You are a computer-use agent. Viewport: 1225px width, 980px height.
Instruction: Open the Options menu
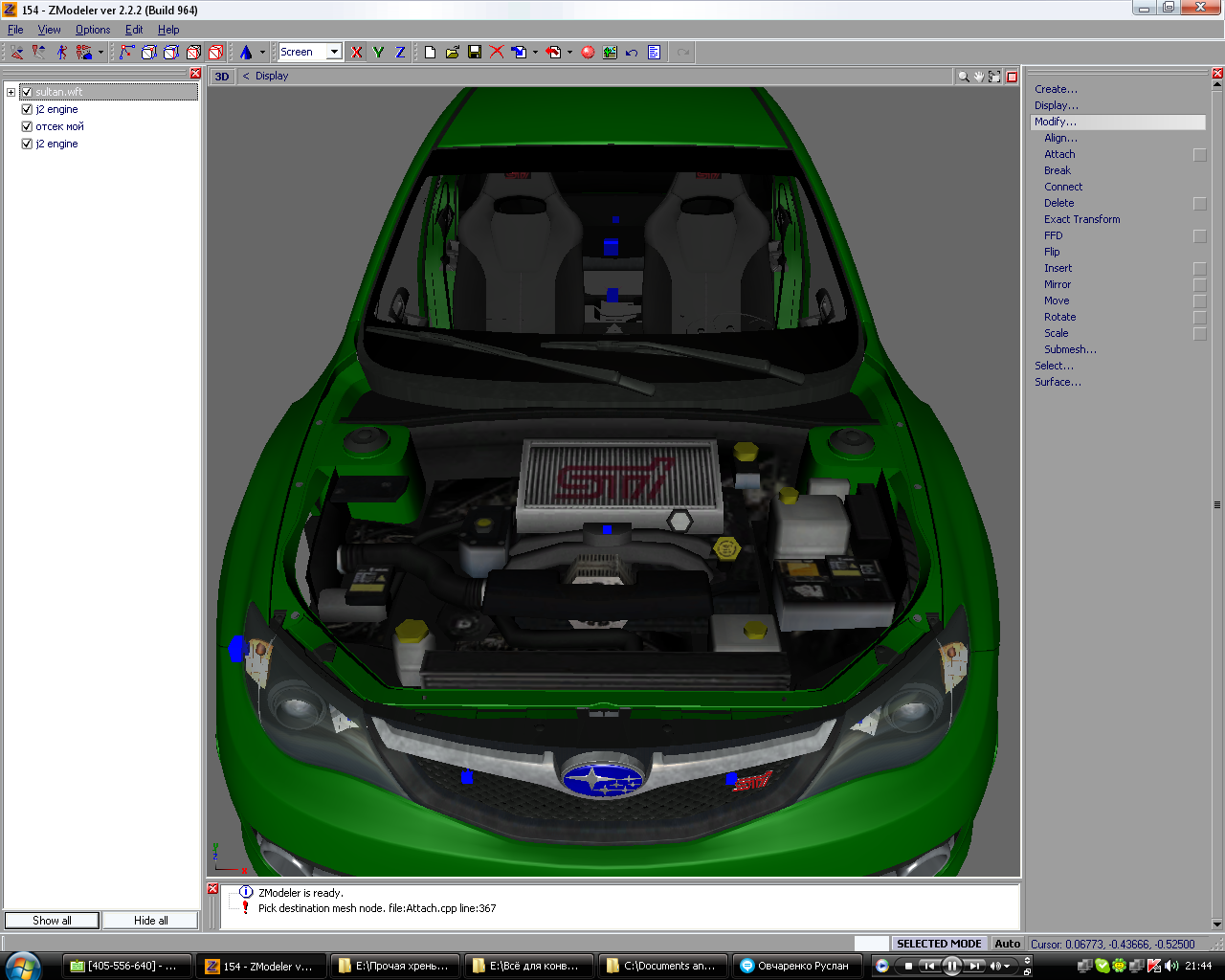click(93, 30)
